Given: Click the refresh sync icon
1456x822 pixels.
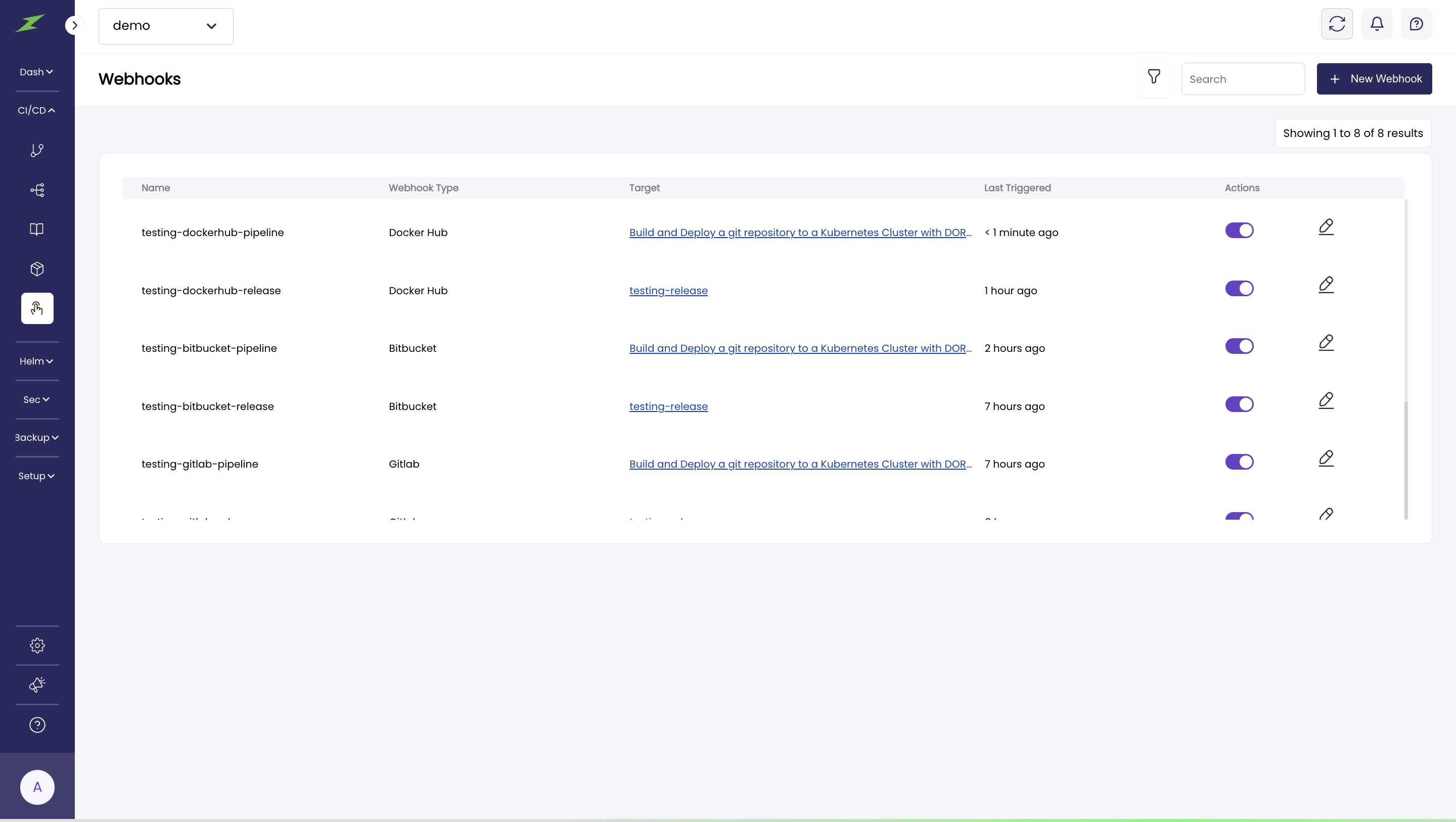Looking at the screenshot, I should [x=1337, y=24].
